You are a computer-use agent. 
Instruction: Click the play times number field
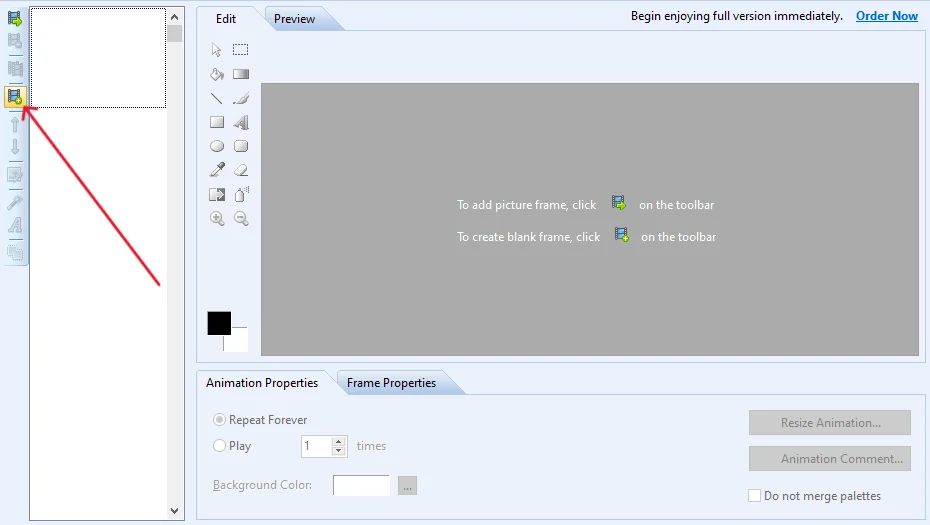point(317,446)
